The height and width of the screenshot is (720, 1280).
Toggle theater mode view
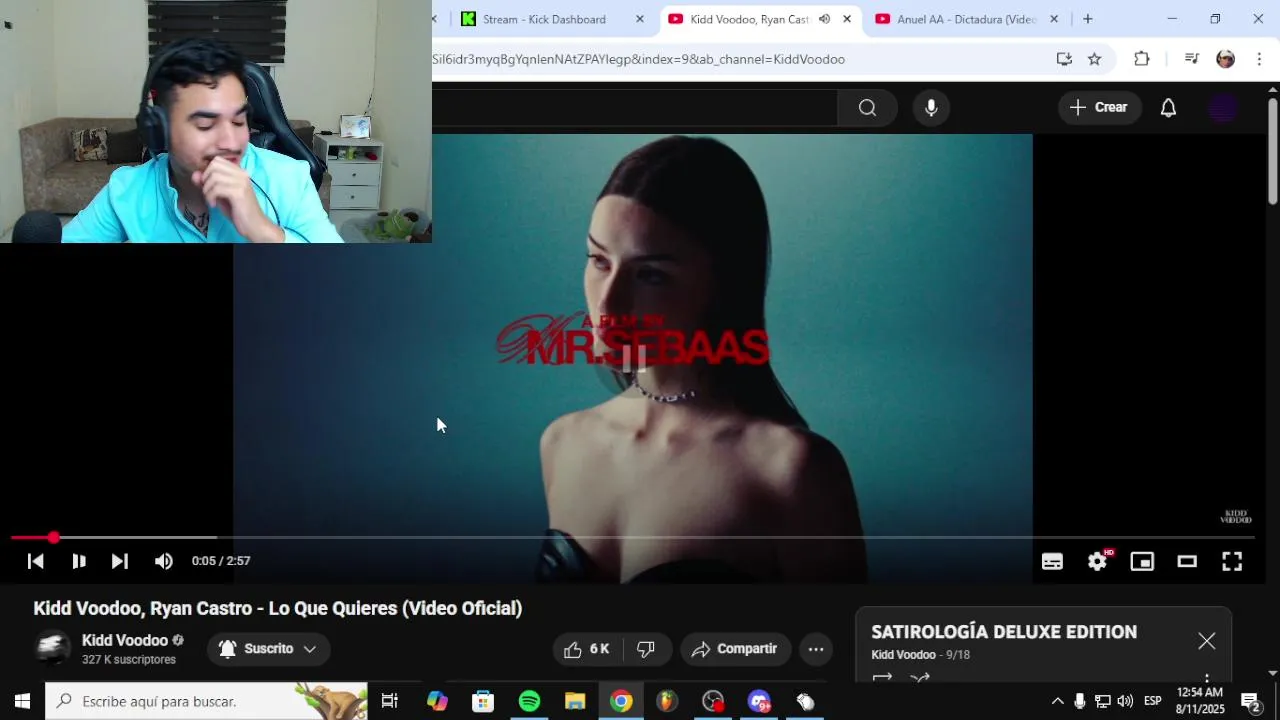(x=1187, y=561)
